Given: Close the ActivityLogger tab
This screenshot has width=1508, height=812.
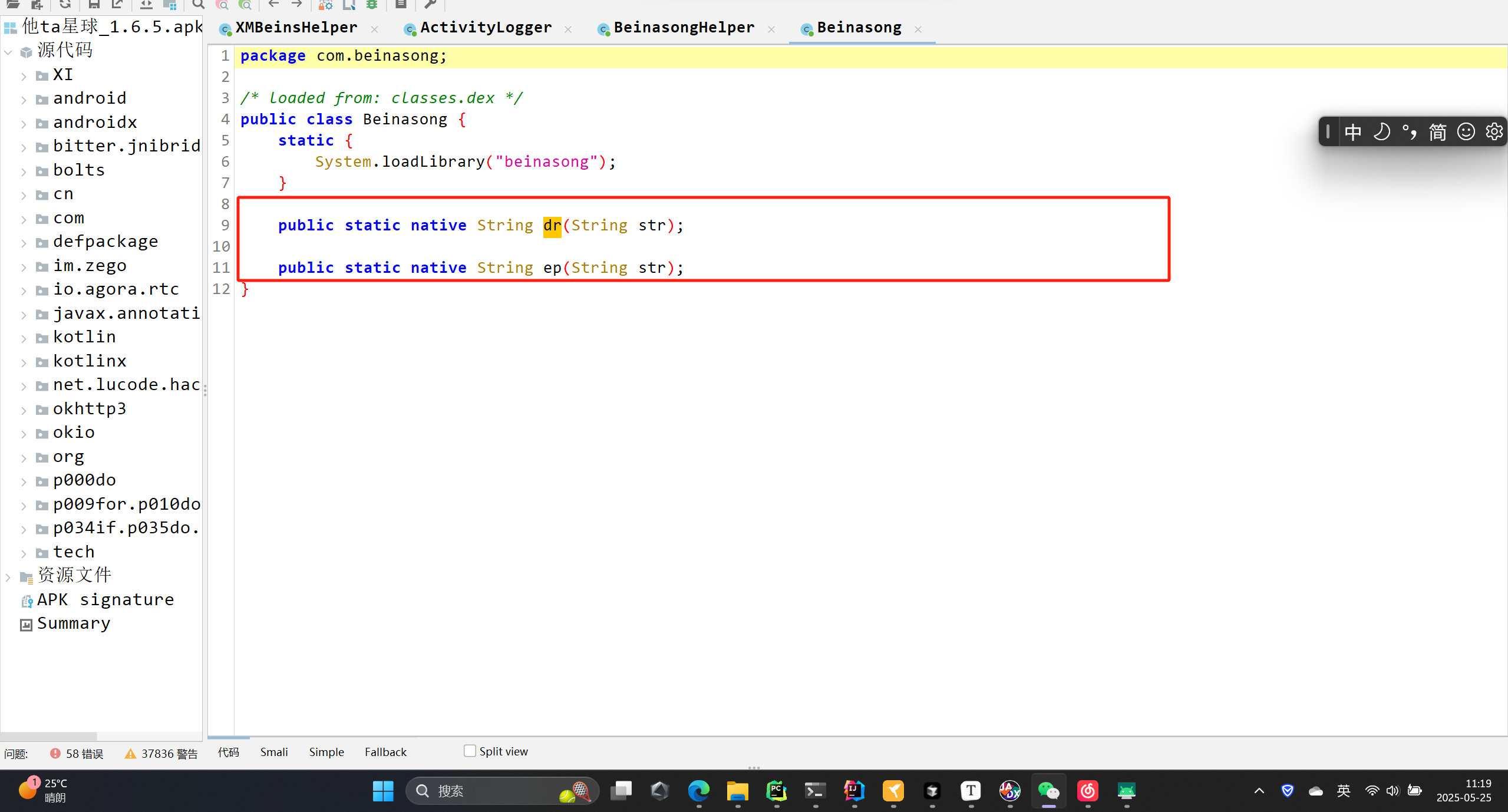Looking at the screenshot, I should [x=568, y=29].
